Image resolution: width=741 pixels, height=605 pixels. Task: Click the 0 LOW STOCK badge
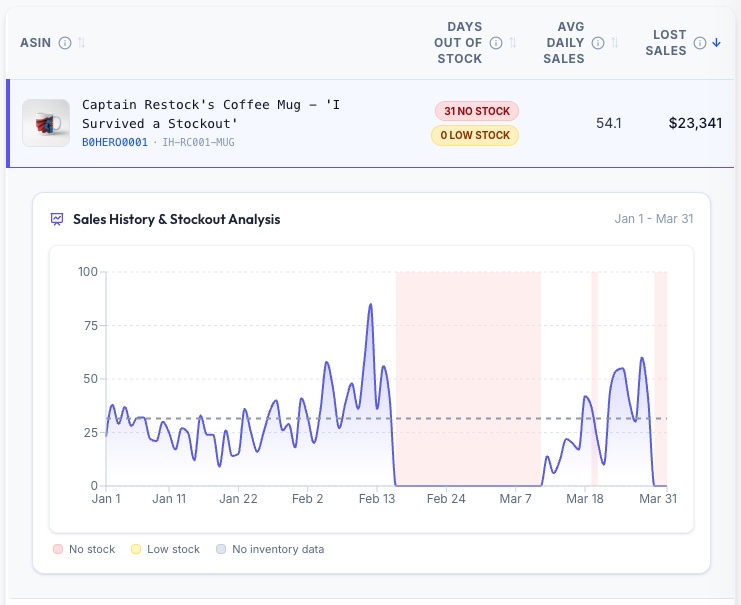point(475,135)
